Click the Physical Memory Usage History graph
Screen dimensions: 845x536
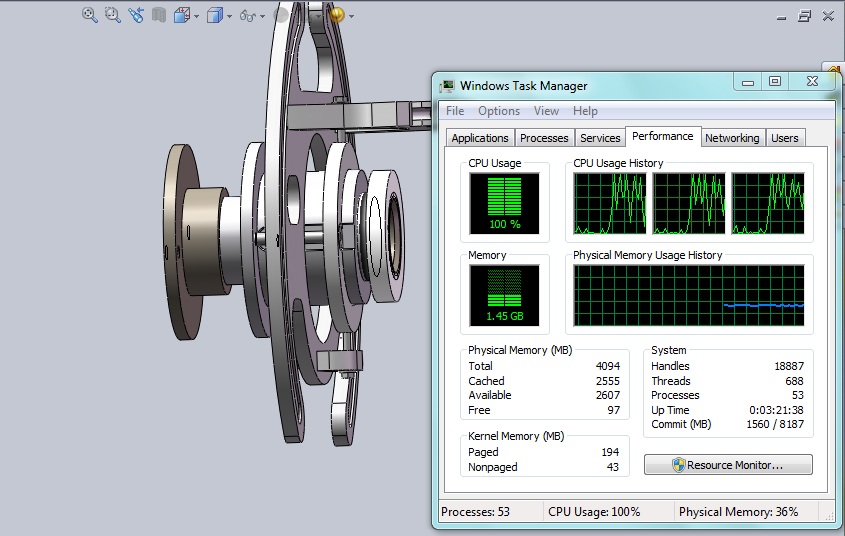[x=688, y=296]
